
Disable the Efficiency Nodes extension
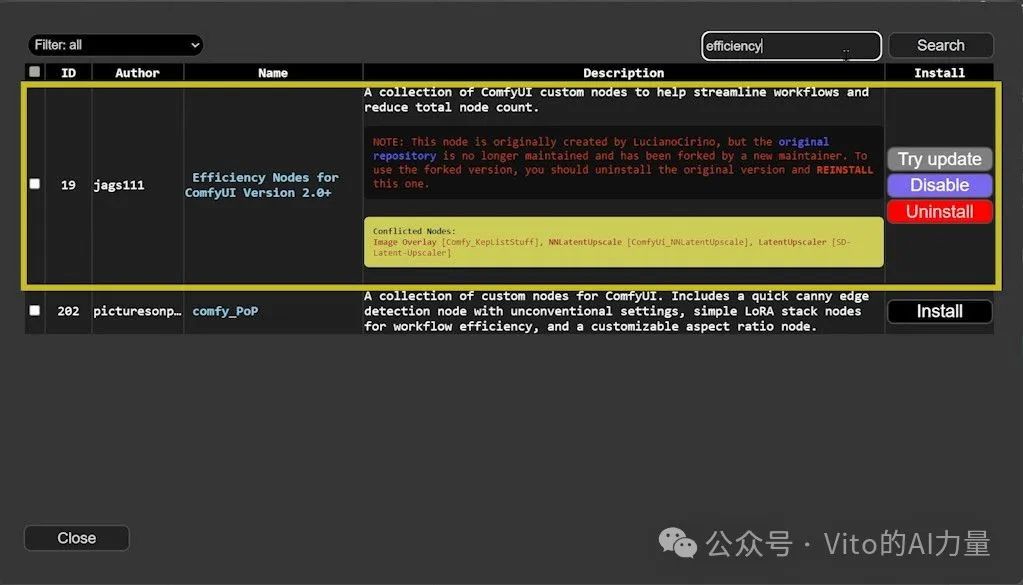pos(939,185)
